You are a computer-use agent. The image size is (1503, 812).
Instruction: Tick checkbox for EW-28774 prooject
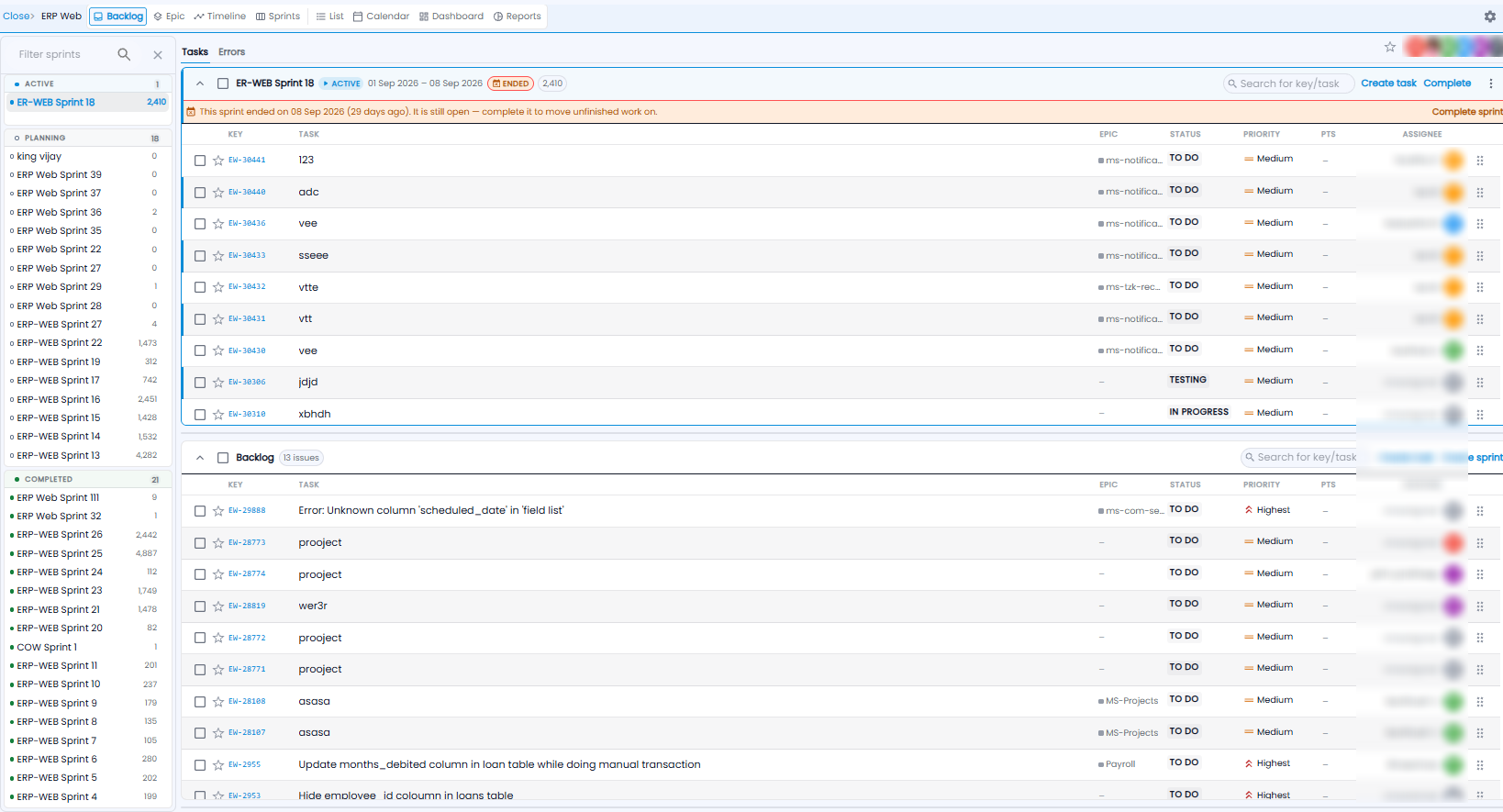click(200, 575)
